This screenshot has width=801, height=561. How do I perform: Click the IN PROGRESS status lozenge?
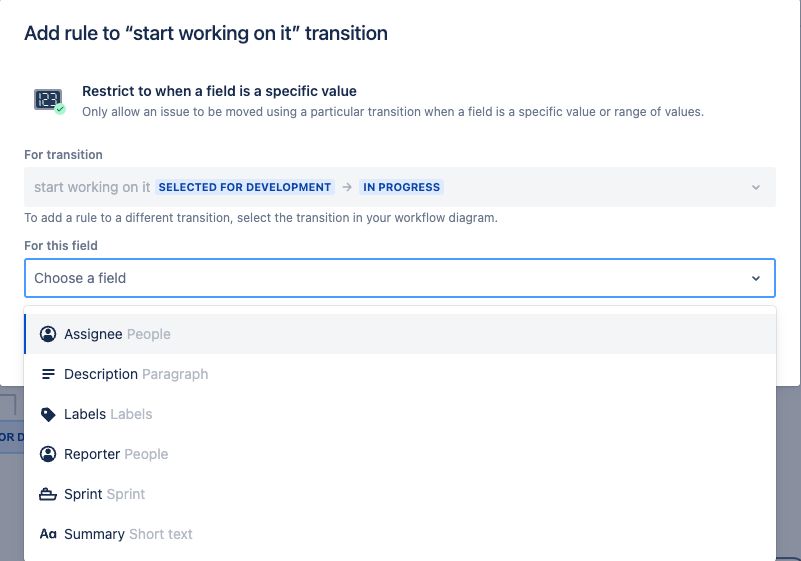point(402,188)
